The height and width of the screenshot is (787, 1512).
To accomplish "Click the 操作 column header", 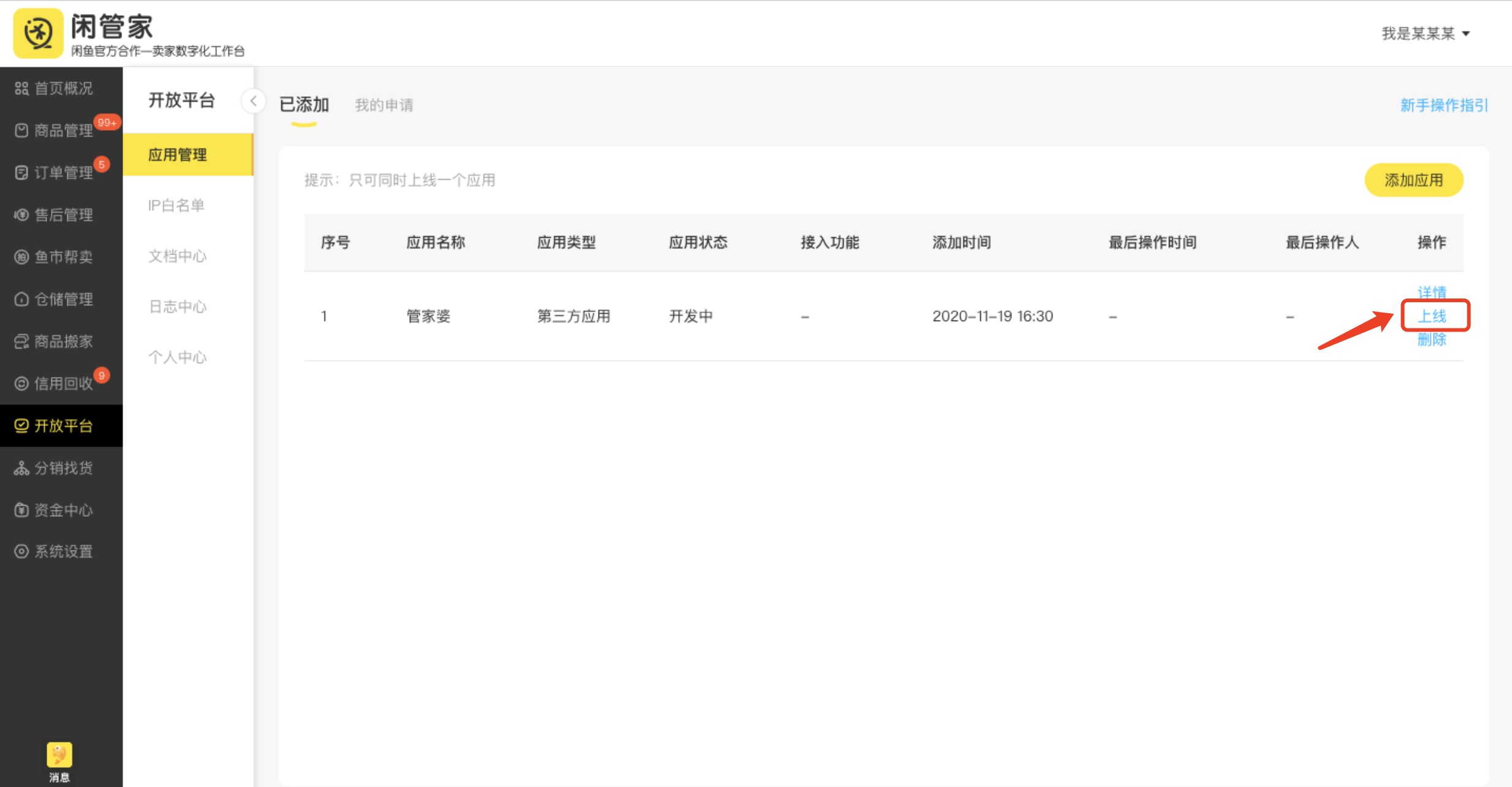I will 1432,243.
